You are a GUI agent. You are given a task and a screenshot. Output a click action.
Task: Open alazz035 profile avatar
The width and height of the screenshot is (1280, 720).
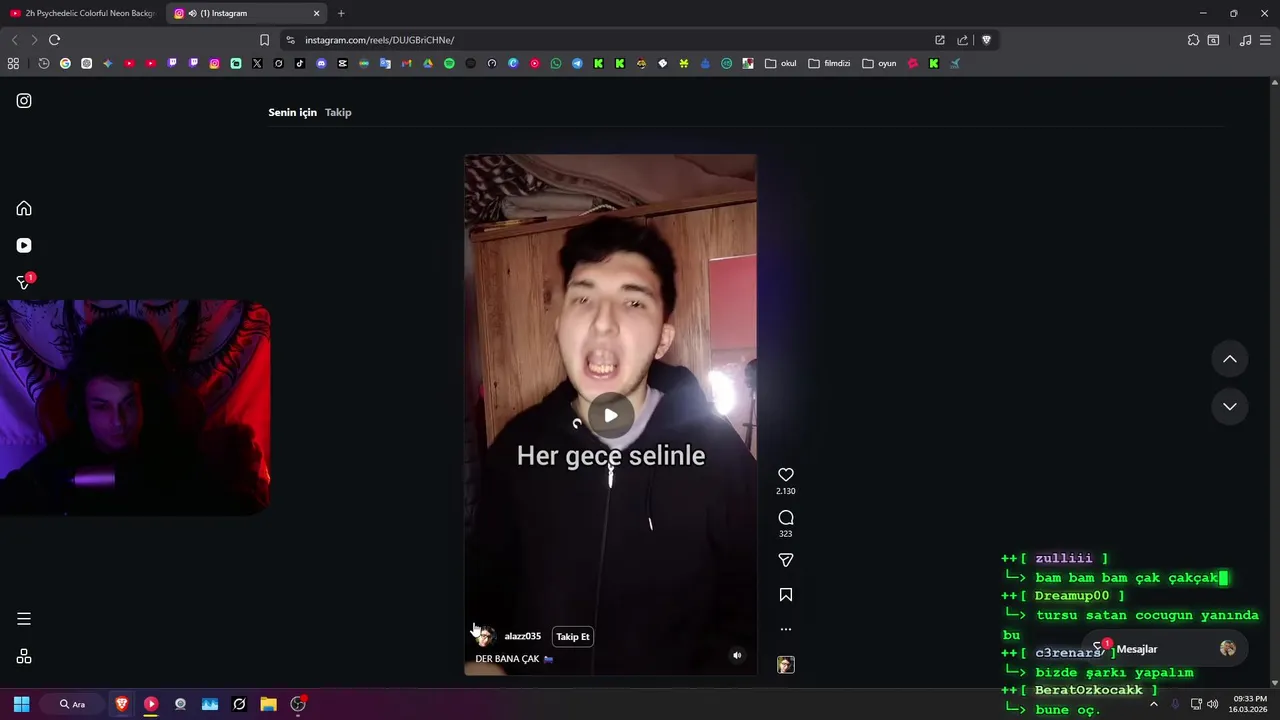click(485, 636)
